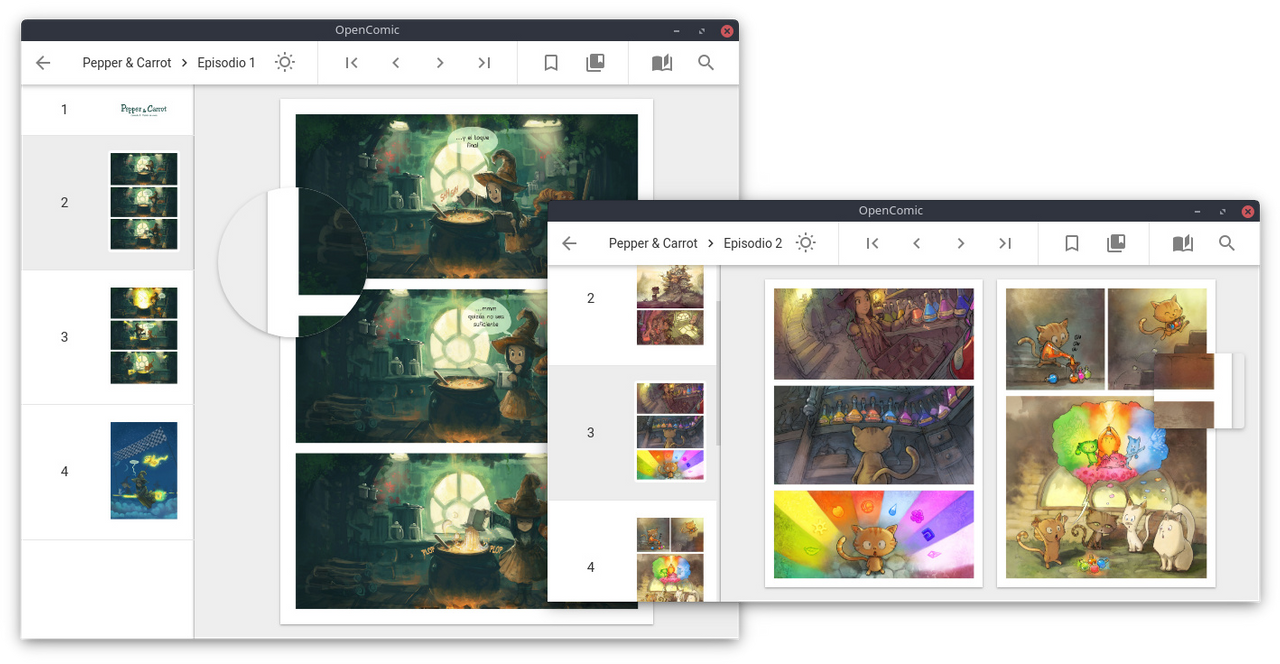Open Pepper & Carrot breadcrumb in Episodio 2 window
Image resolution: width=1280 pixels, height=664 pixels.
653,243
